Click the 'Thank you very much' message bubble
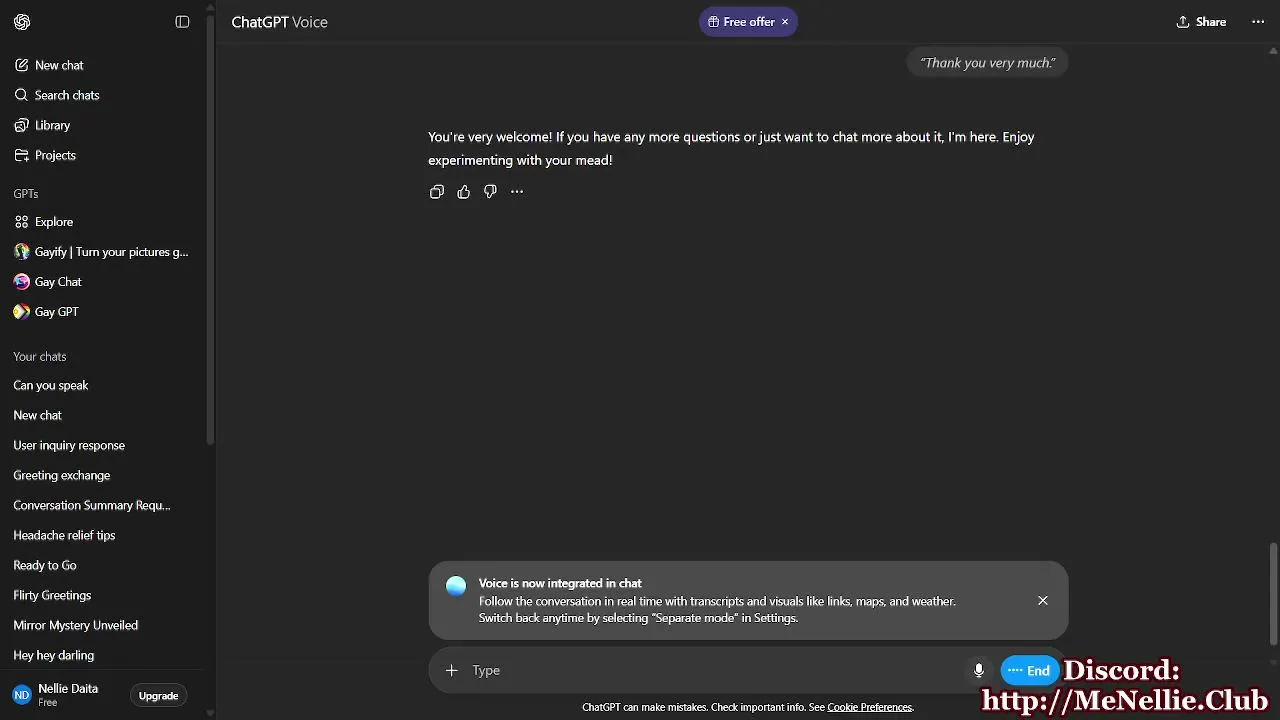Image resolution: width=1280 pixels, height=720 pixels. pyautogui.click(x=987, y=63)
